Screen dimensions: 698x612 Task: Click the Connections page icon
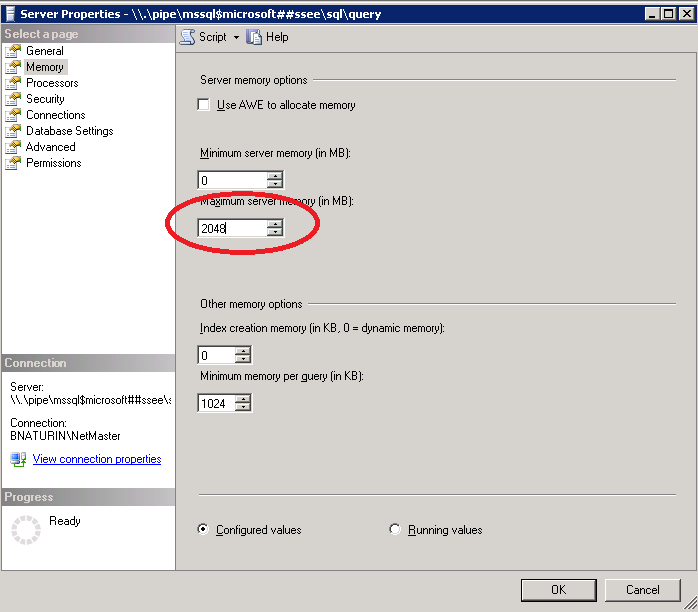(13, 115)
